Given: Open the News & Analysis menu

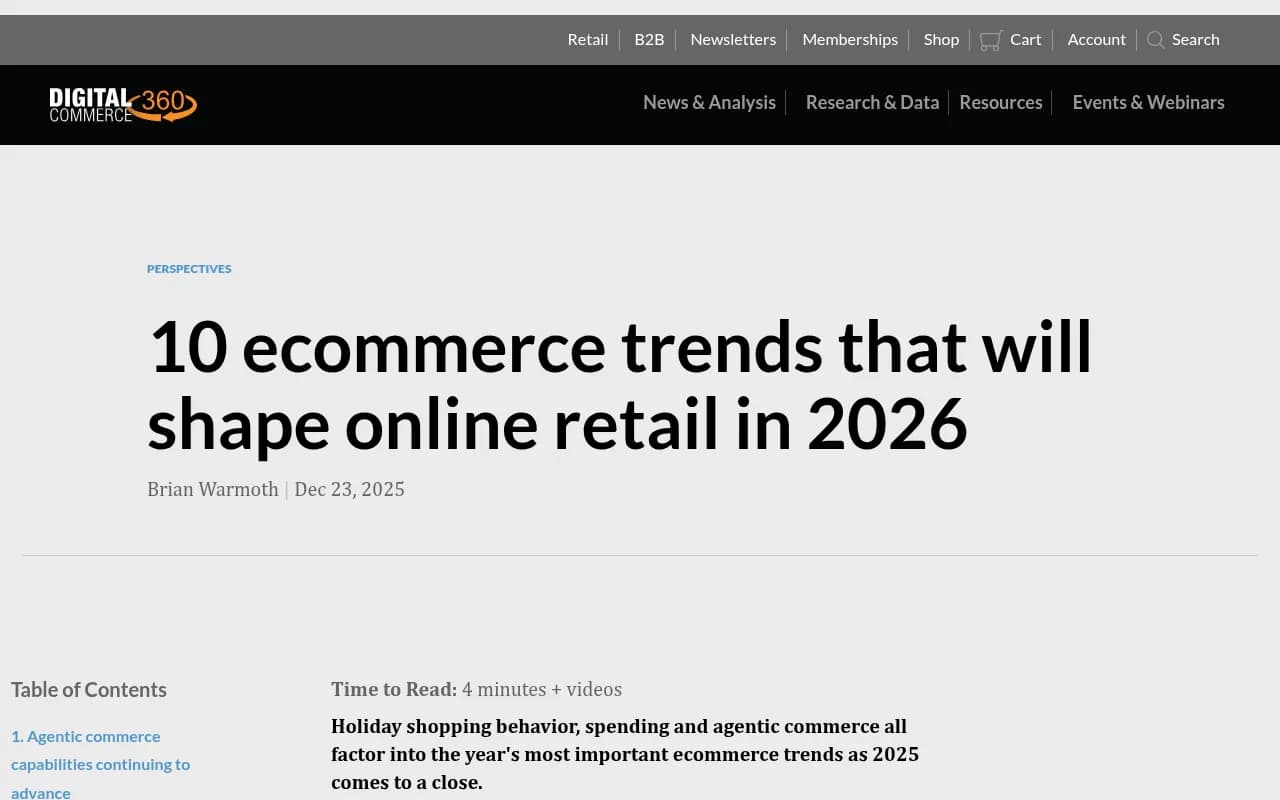Looking at the screenshot, I should pos(709,102).
